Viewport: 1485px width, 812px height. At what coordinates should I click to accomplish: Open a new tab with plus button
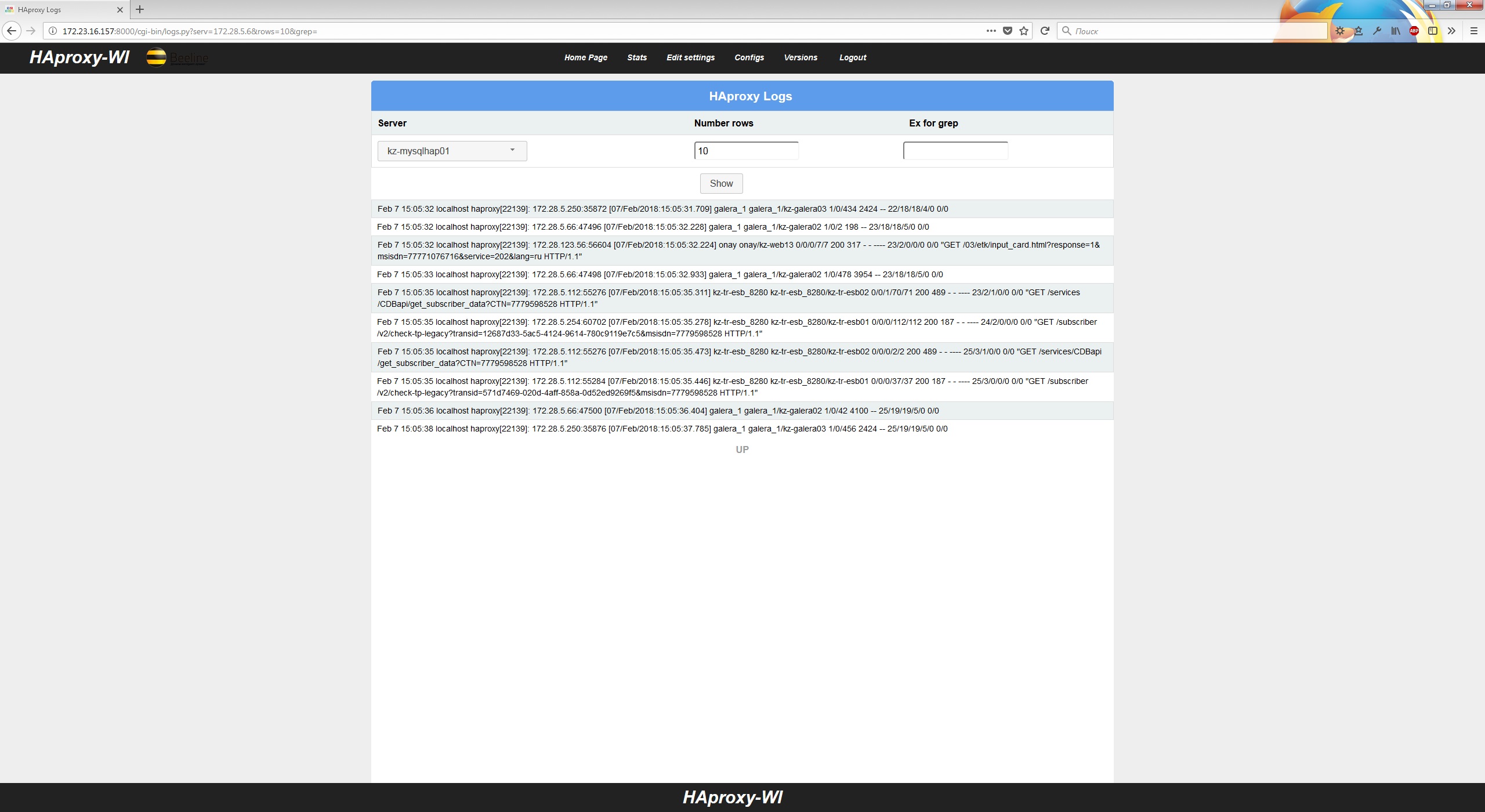(140, 9)
